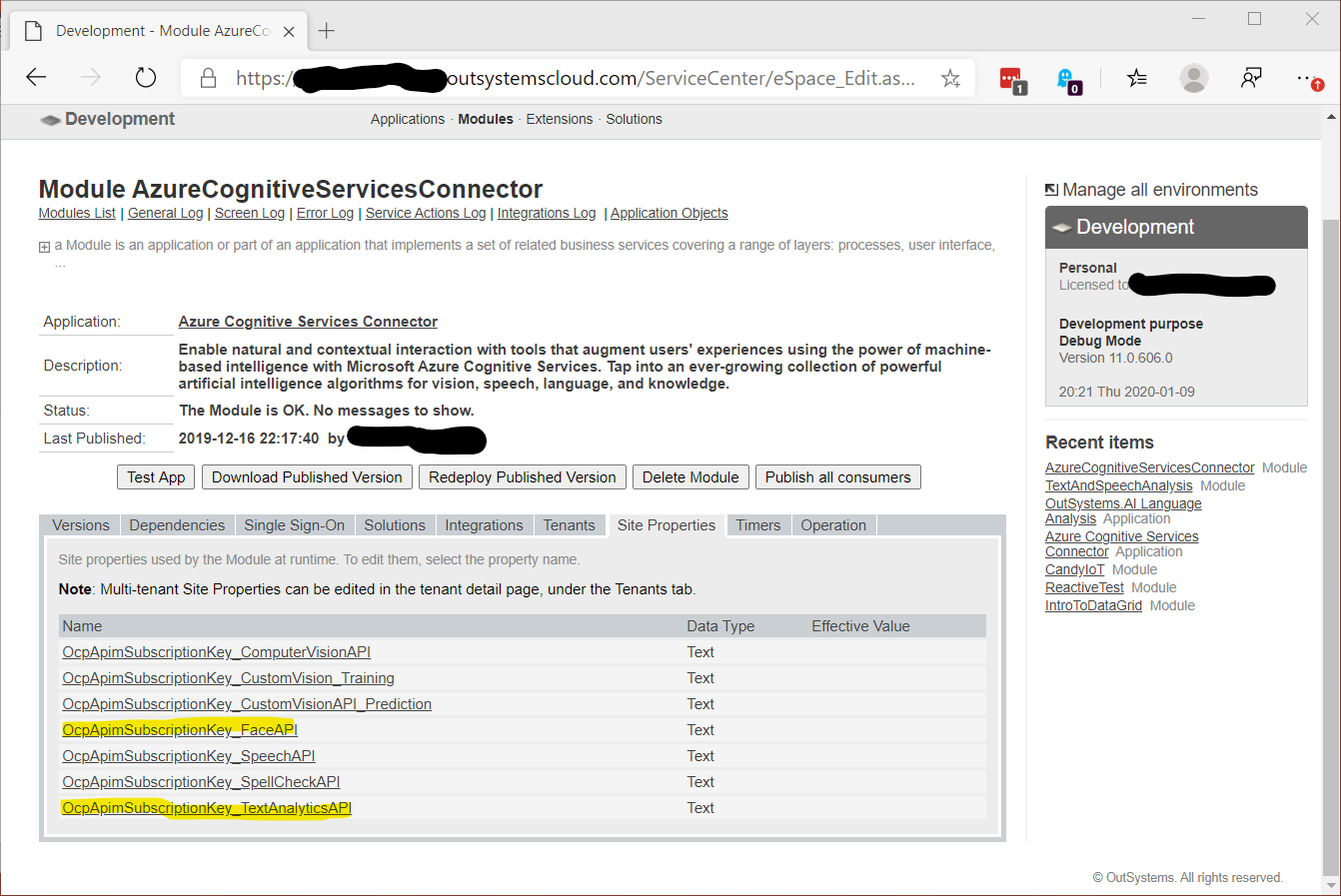Go back using browser back arrow

(36, 78)
